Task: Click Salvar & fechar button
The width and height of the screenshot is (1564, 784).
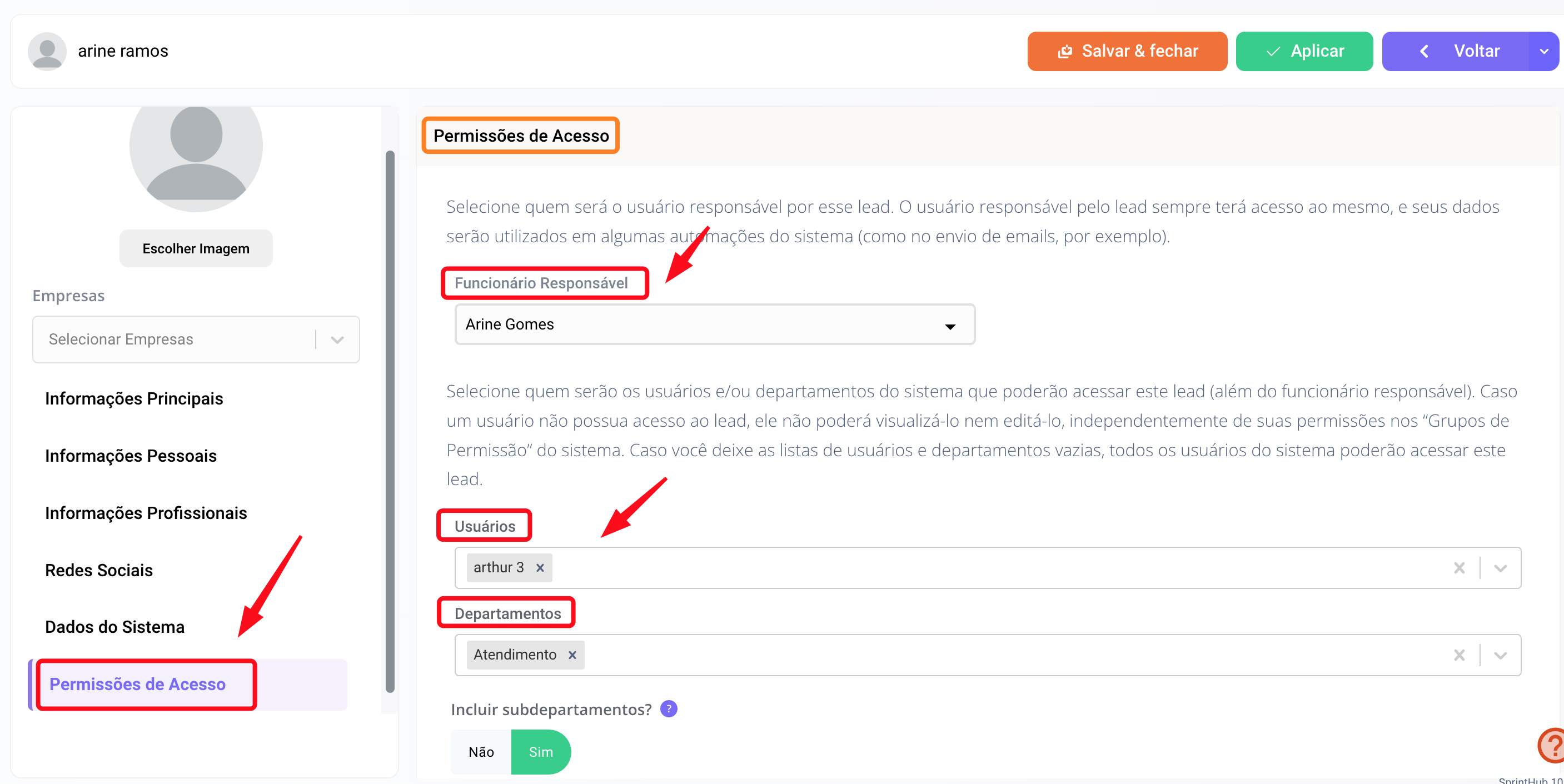Action: click(x=1127, y=51)
